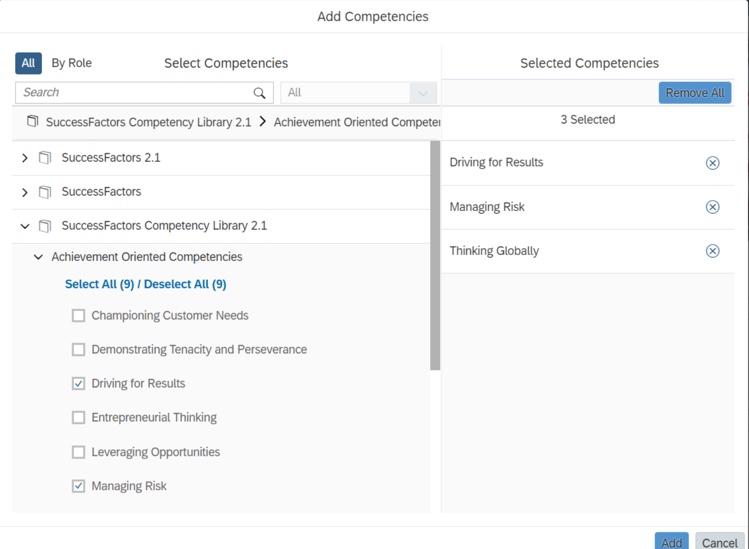749x549 pixels.
Task: Enable Entrepreneurial Thinking checkbox
Action: coord(78,418)
